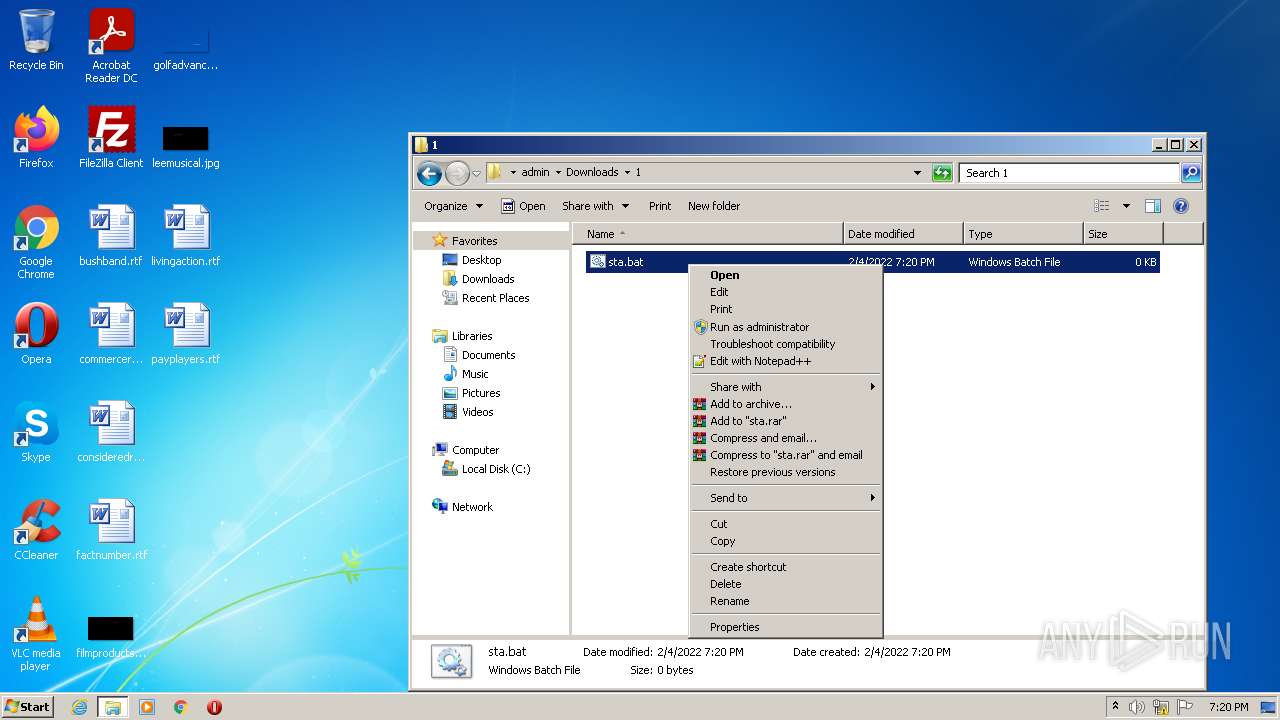
Task: Click Explorer back navigation arrow
Action: point(429,173)
